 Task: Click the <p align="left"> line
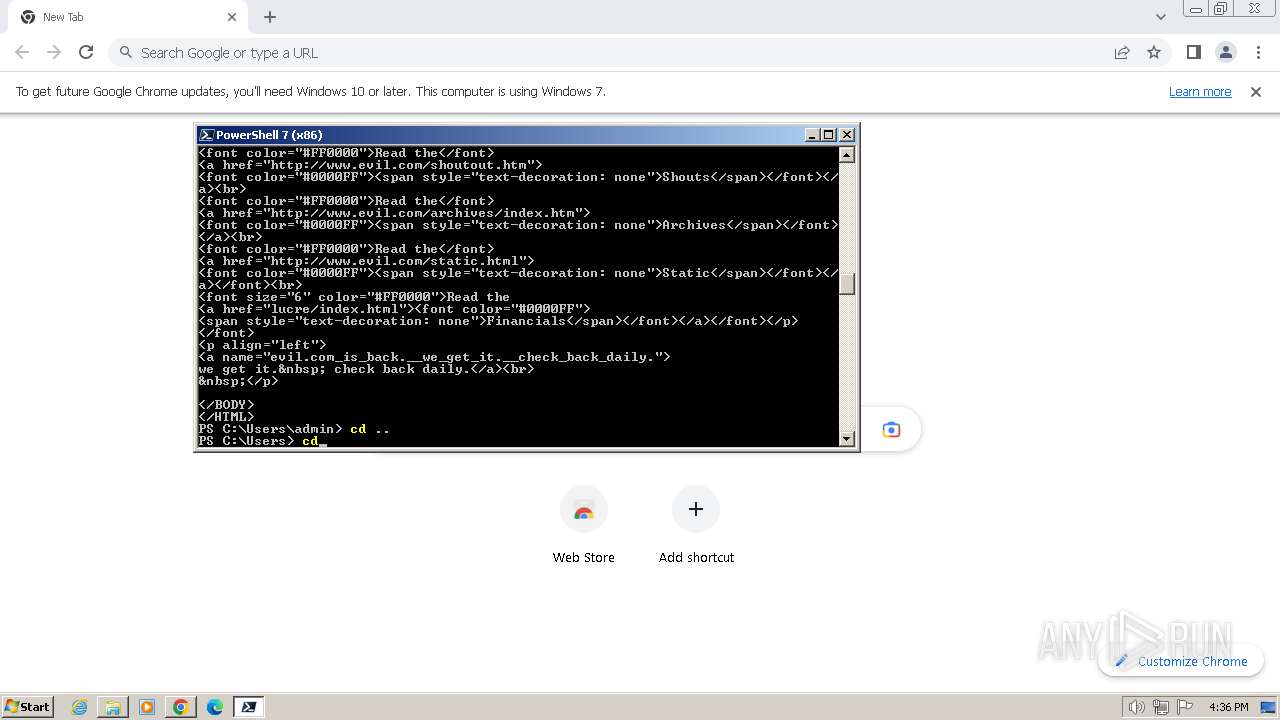(x=262, y=344)
